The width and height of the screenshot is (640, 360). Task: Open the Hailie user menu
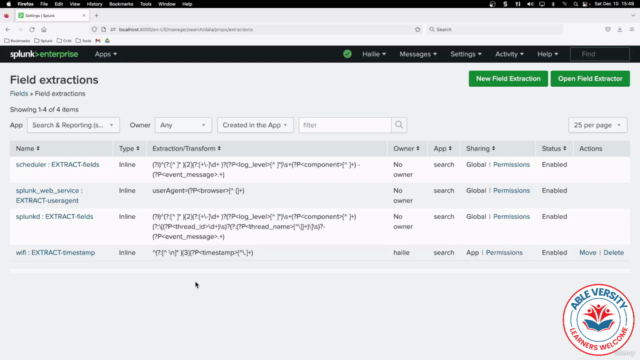[x=374, y=54]
